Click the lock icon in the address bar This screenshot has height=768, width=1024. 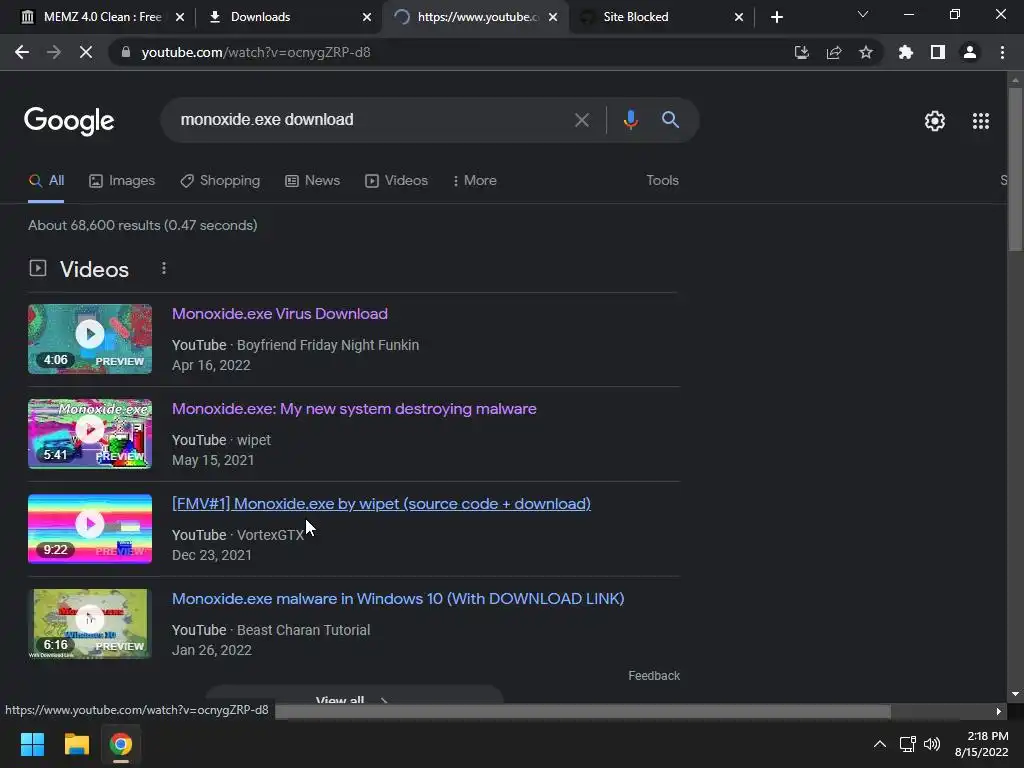[x=126, y=52]
